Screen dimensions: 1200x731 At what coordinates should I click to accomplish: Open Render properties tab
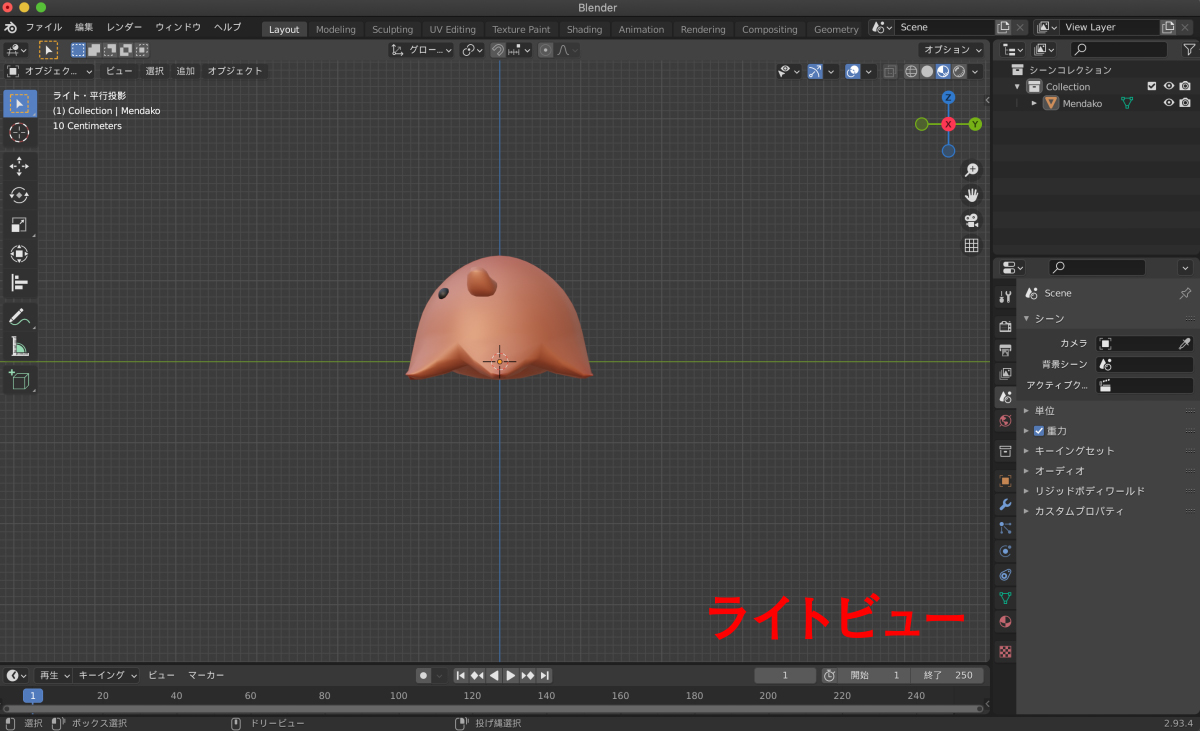pos(1005,326)
